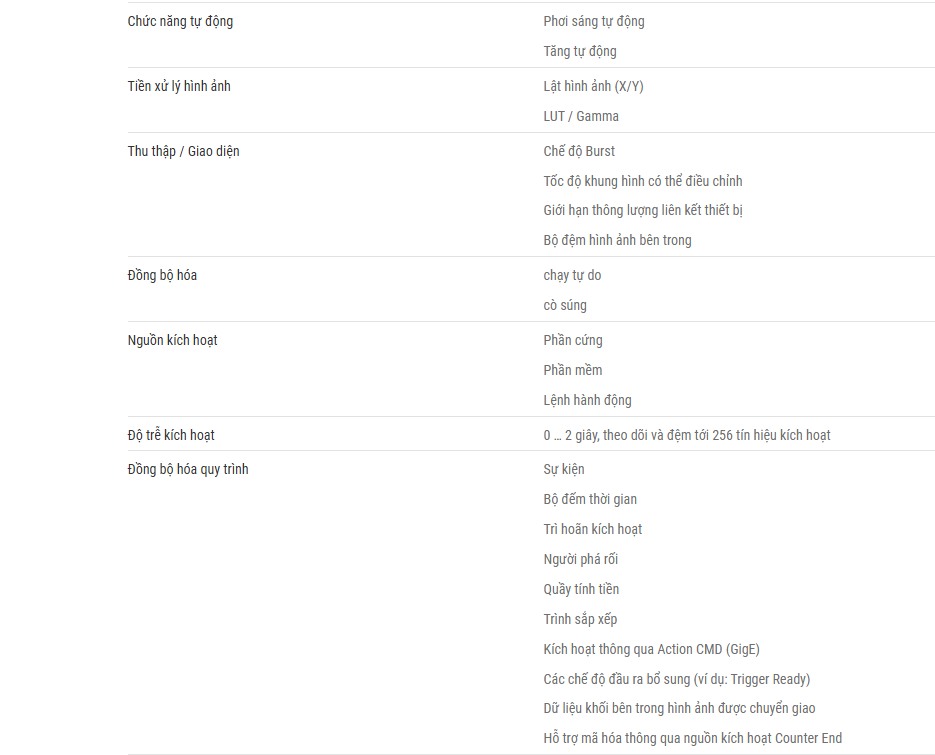The height and width of the screenshot is (755, 935).
Task: Click the "Tiền xử lý hình ảnh" label
Action: click(179, 86)
